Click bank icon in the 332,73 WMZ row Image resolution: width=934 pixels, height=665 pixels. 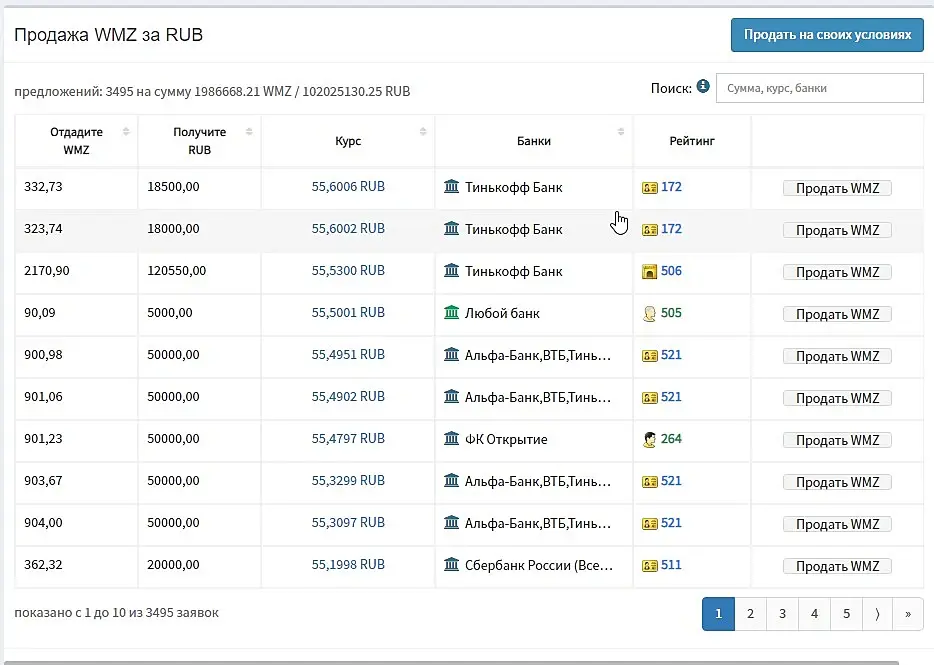pos(452,187)
